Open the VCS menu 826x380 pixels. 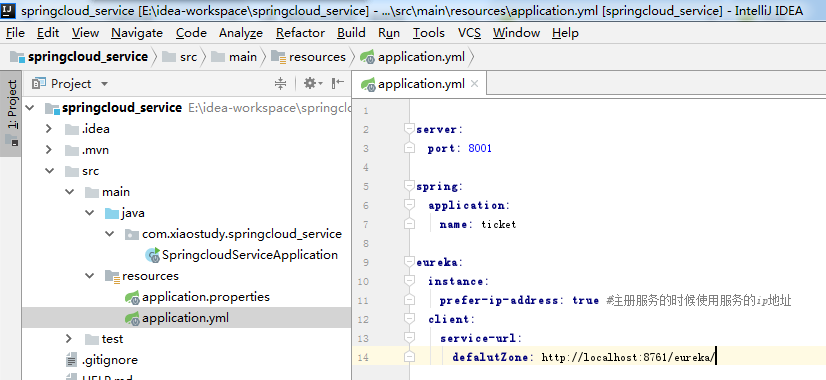469,33
